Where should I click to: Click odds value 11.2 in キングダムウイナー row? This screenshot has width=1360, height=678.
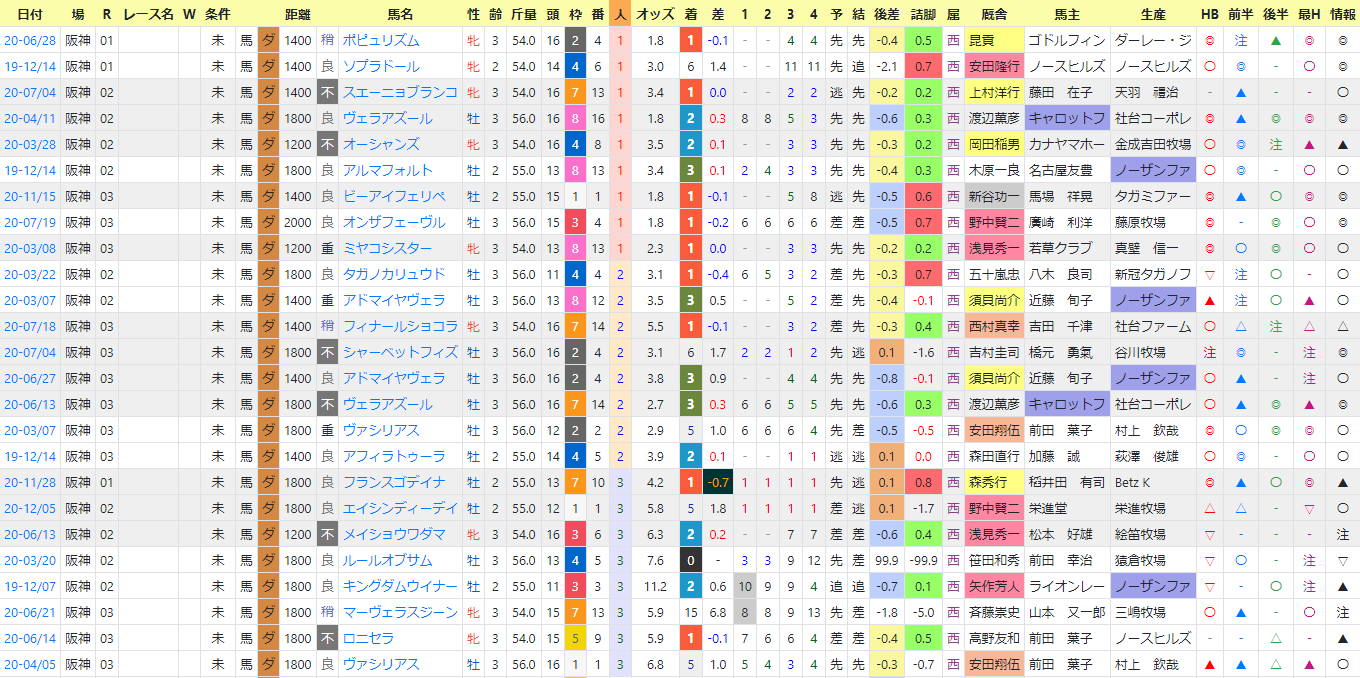655,586
